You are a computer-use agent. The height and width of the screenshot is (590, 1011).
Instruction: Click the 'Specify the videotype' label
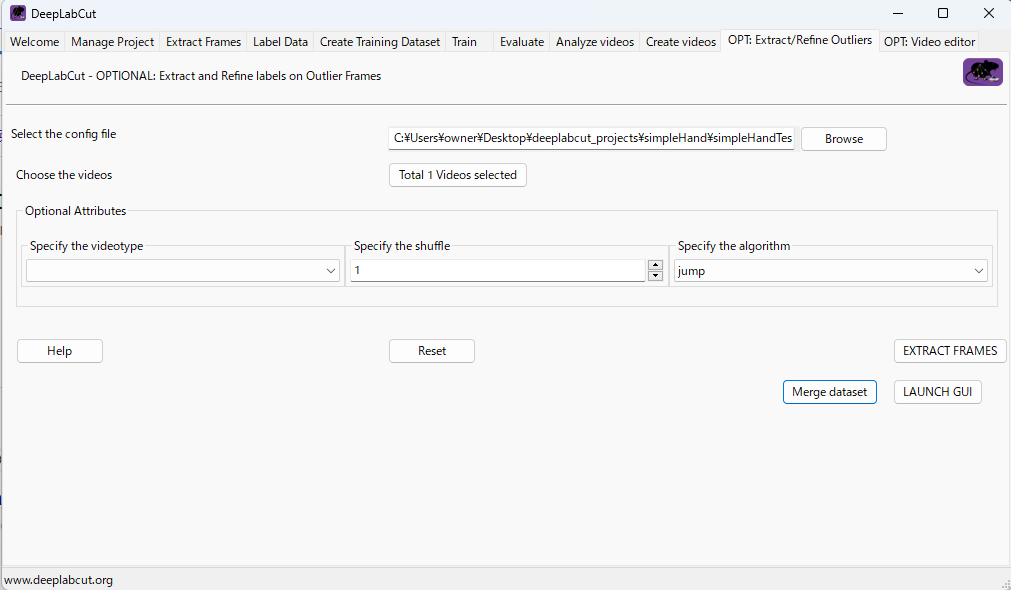[x=86, y=246]
